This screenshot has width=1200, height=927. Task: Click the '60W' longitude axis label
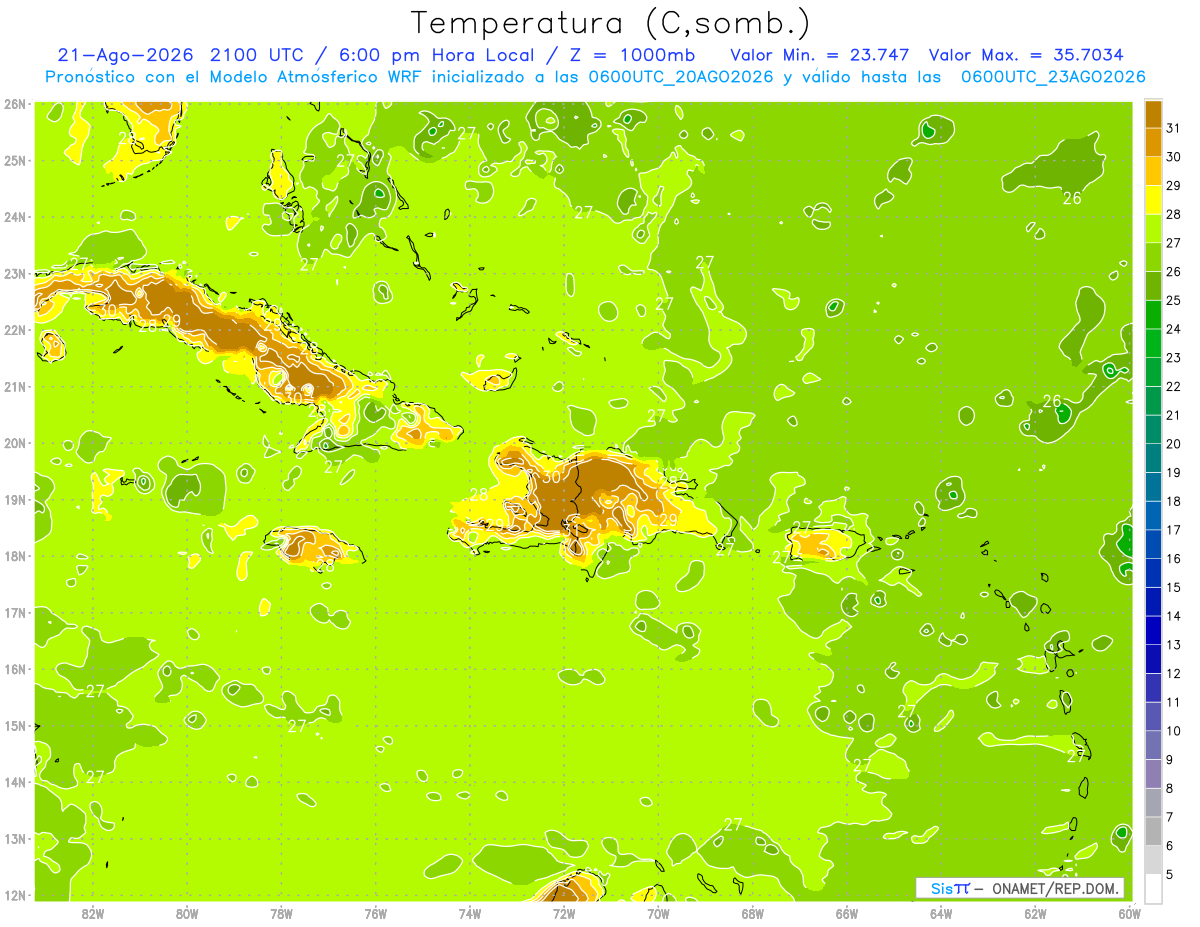pyautogui.click(x=1130, y=913)
